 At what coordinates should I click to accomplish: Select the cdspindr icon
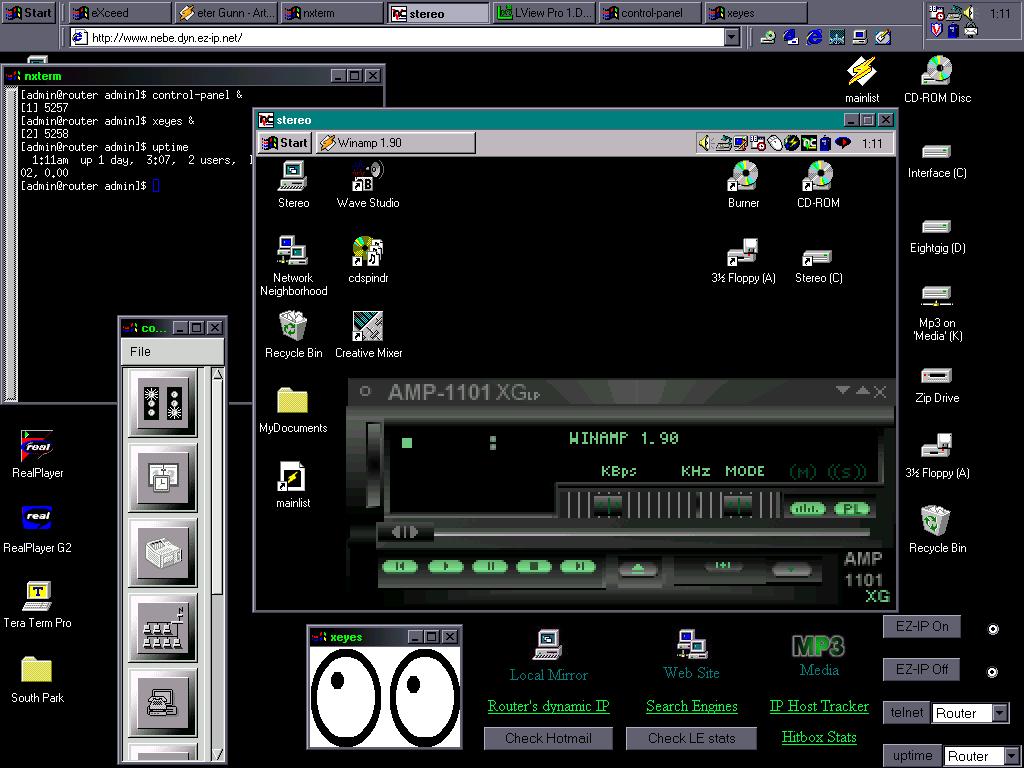368,260
